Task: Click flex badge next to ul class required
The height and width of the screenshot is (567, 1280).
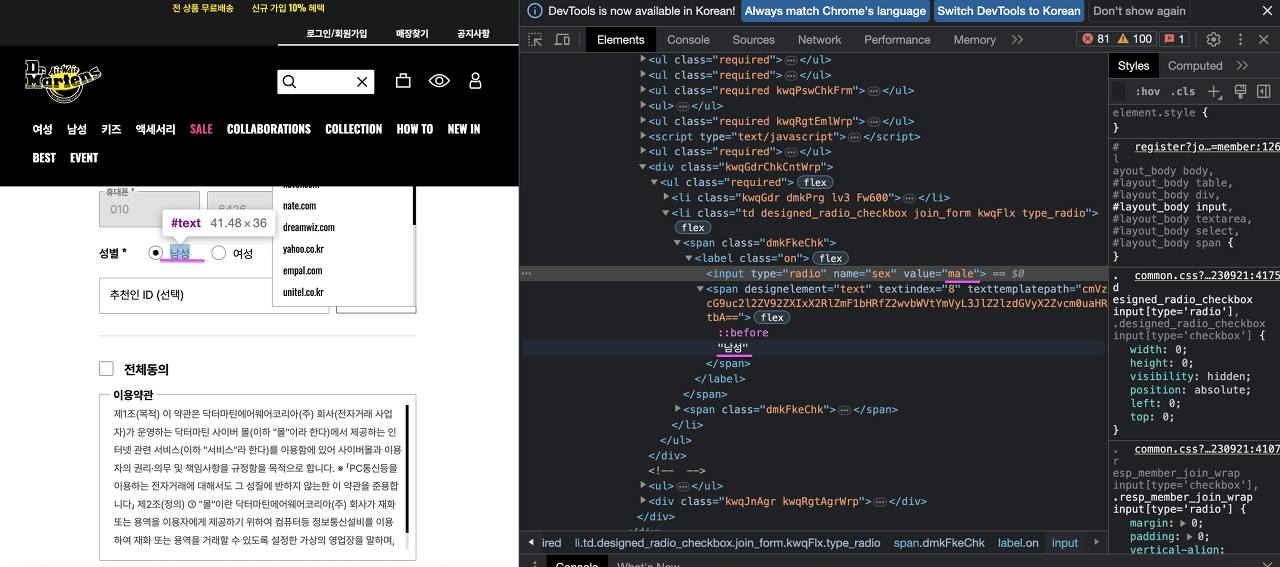Action: click(x=815, y=182)
